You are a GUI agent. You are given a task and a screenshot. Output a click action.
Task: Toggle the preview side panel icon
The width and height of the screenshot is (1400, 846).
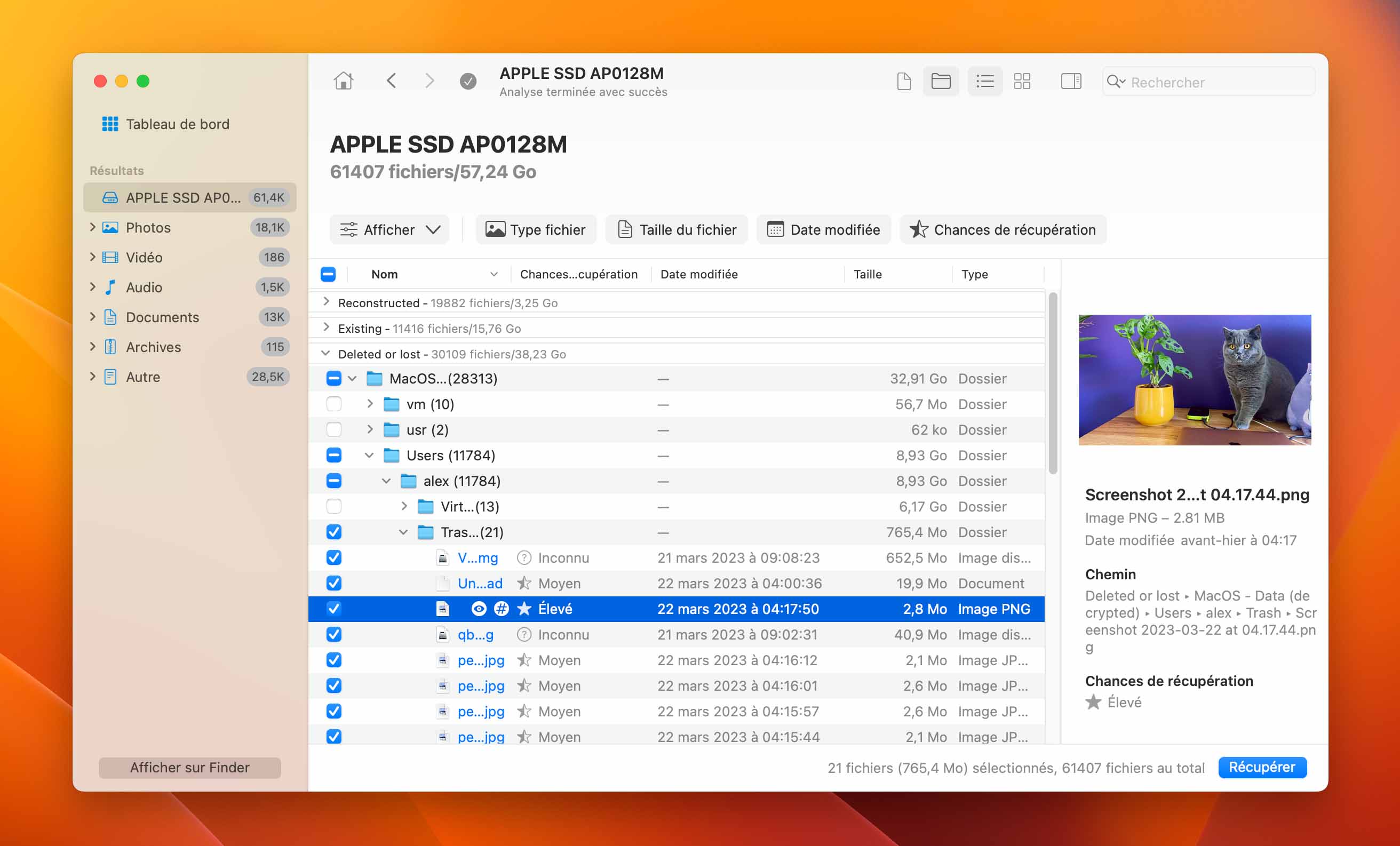pos(1071,81)
